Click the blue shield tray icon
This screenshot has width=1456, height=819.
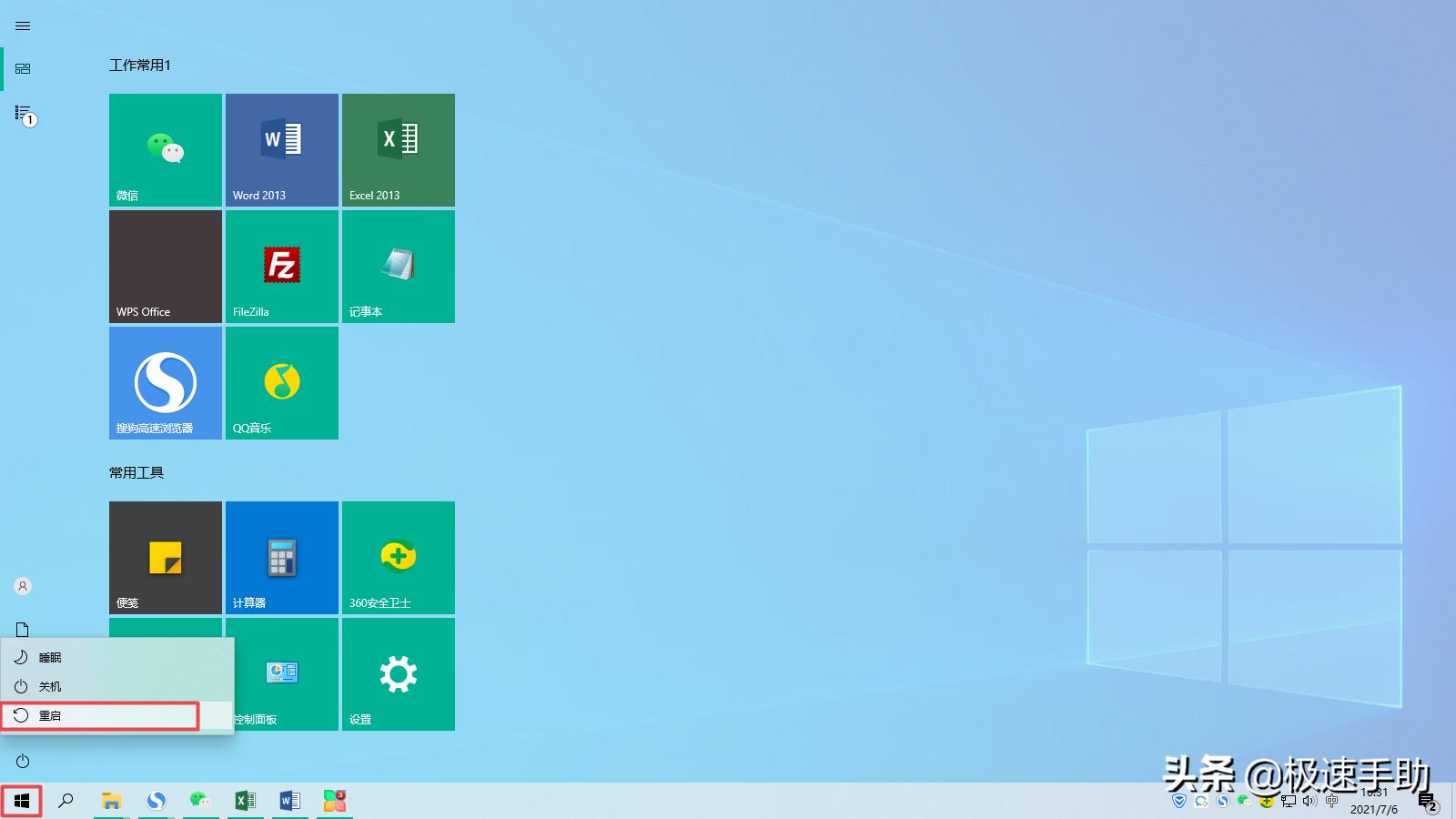(1179, 802)
